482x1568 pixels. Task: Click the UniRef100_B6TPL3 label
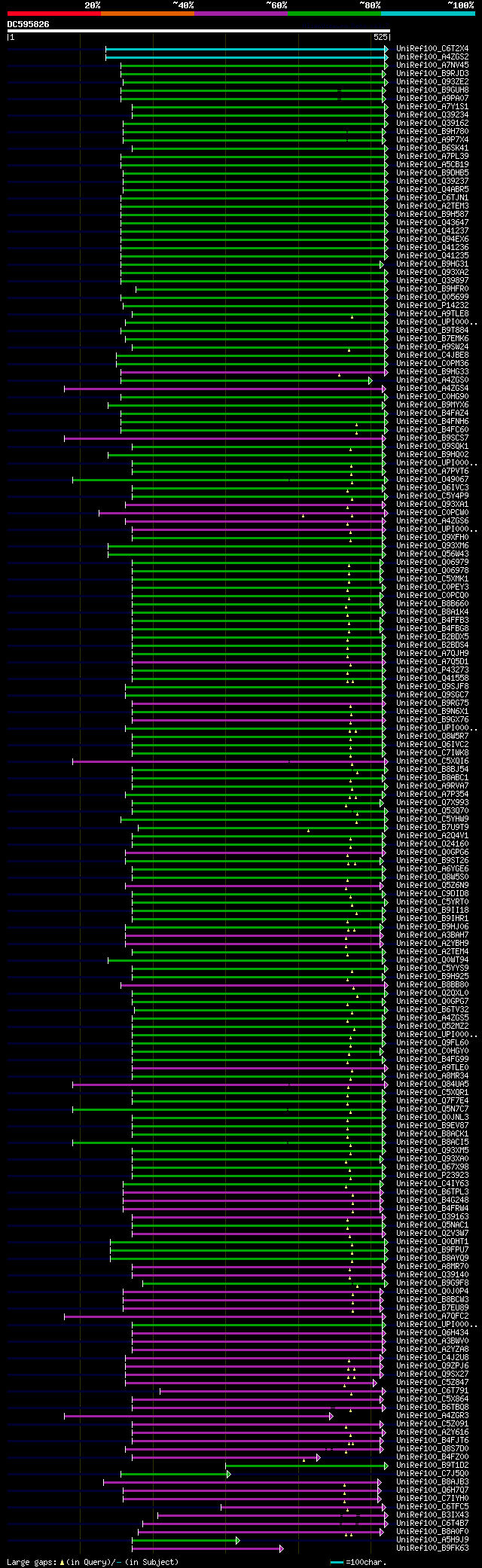[432, 1192]
